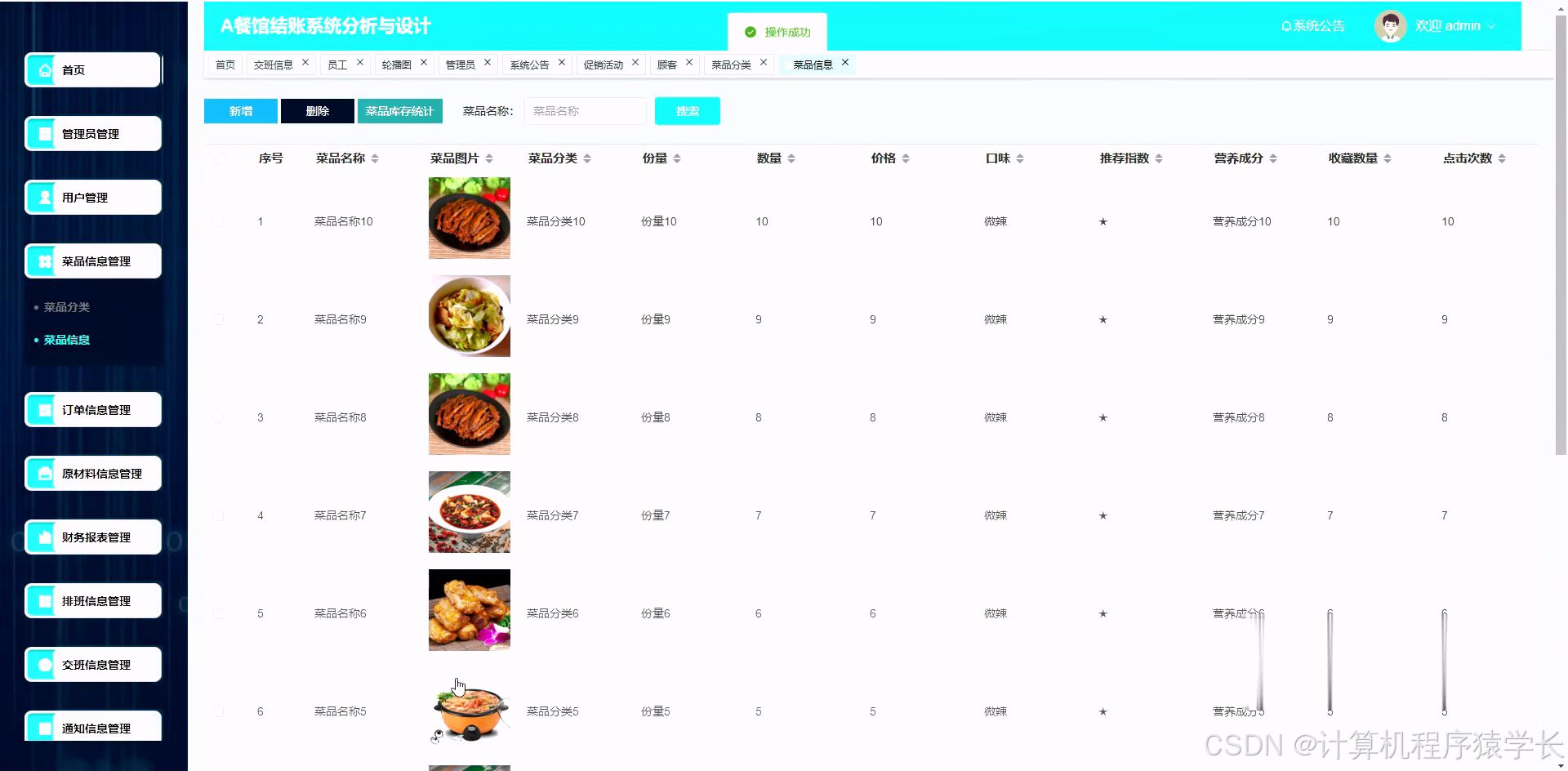
Task: Open 管理员管理 from the sidebar icon
Action: pyautogui.click(x=45, y=133)
